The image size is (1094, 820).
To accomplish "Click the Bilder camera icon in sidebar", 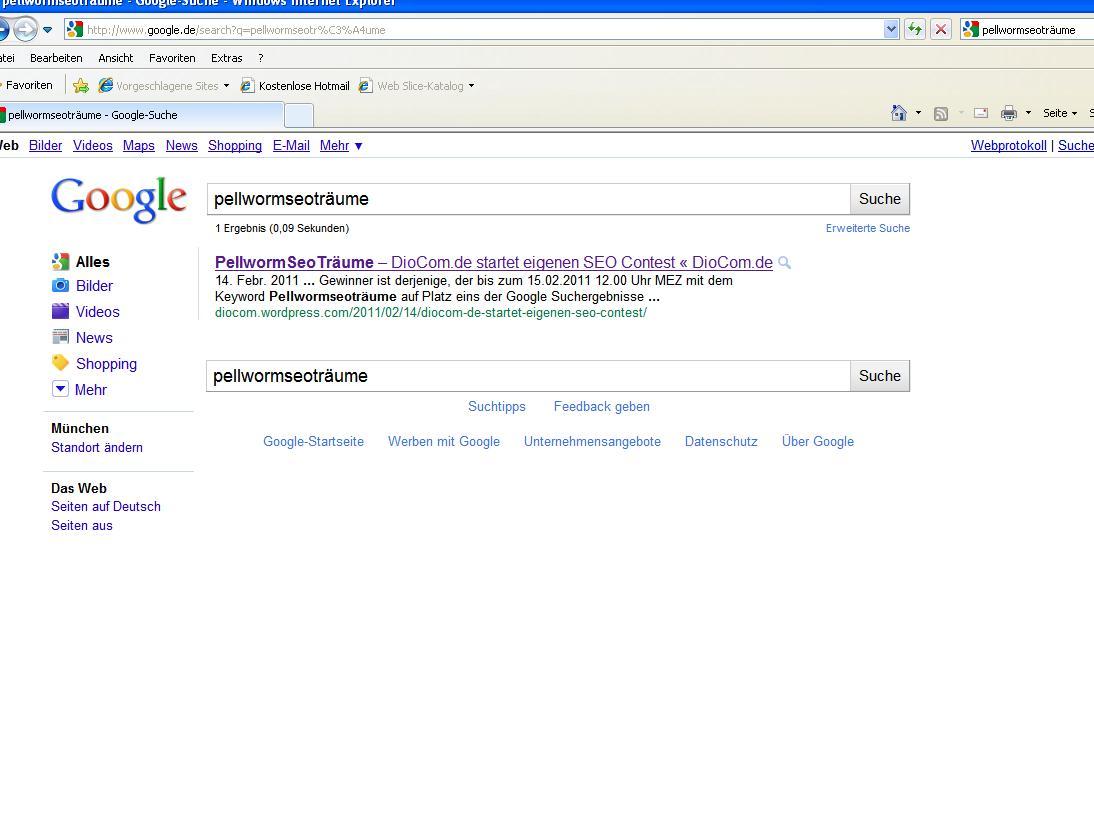I will (x=61, y=285).
